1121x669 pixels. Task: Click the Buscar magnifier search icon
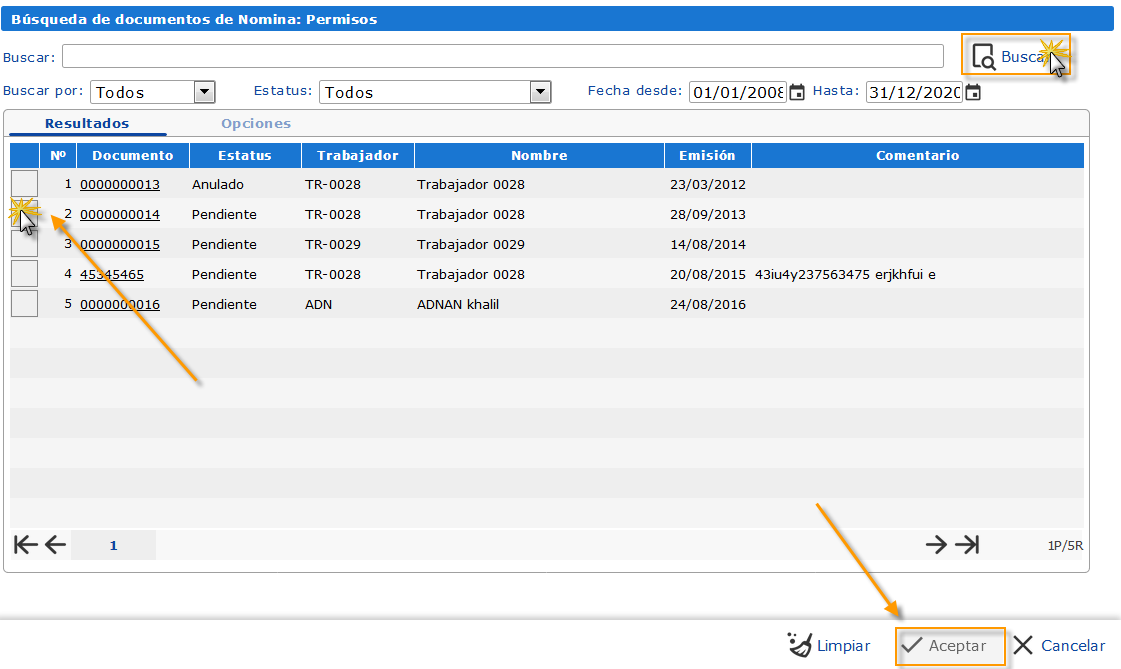984,56
